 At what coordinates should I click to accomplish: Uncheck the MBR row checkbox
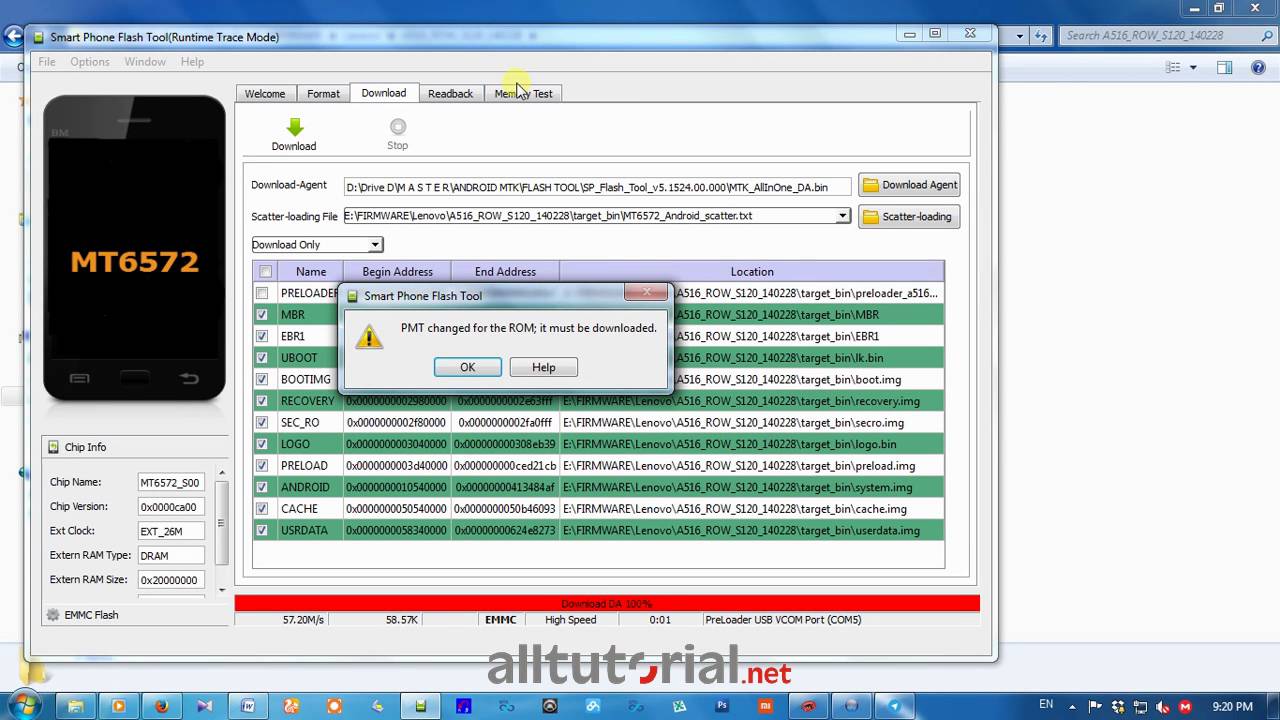pyautogui.click(x=262, y=314)
